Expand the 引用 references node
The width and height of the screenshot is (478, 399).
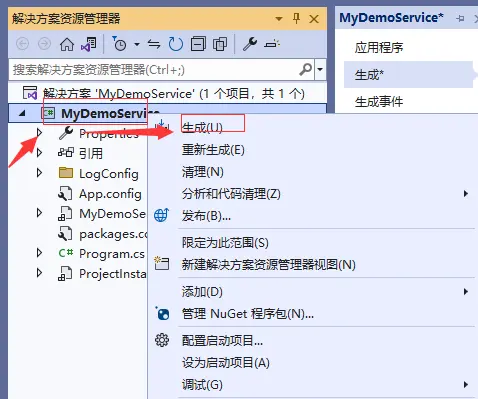(39, 153)
